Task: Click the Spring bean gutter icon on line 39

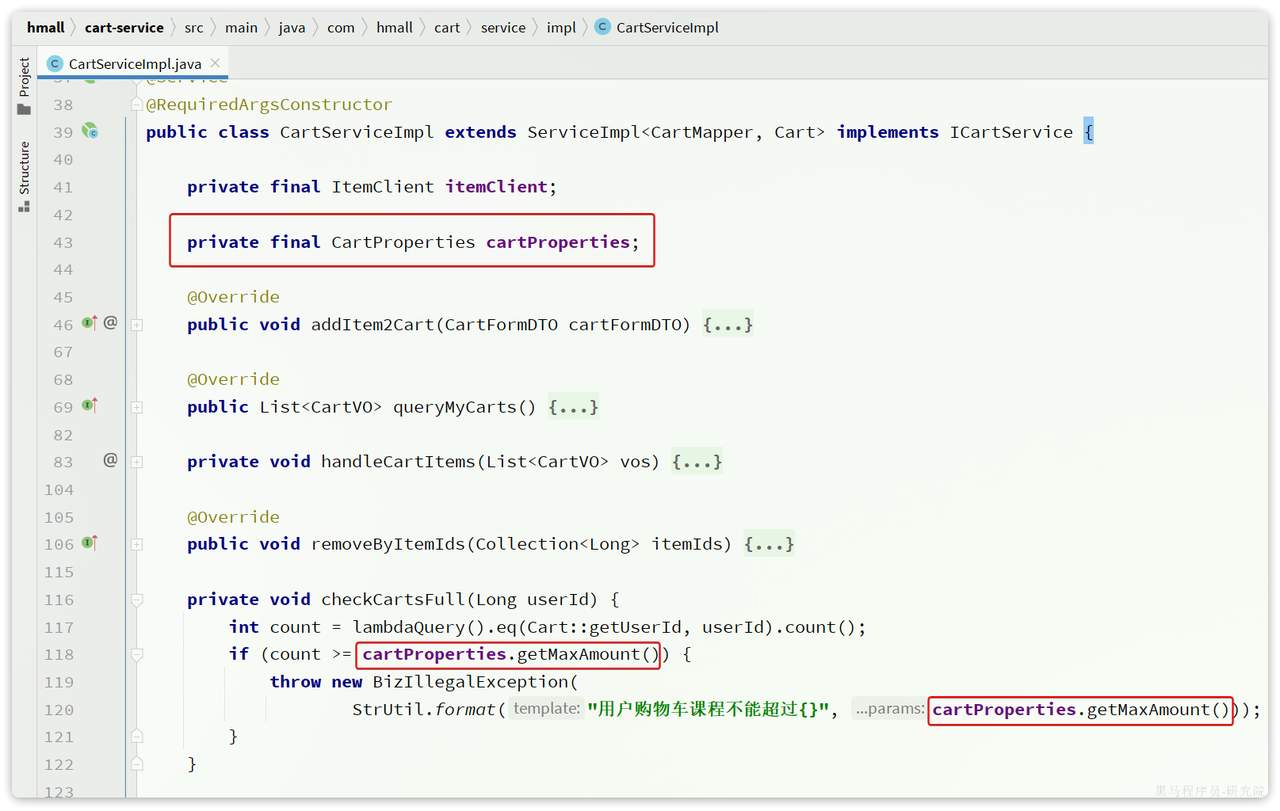Action: click(x=90, y=132)
